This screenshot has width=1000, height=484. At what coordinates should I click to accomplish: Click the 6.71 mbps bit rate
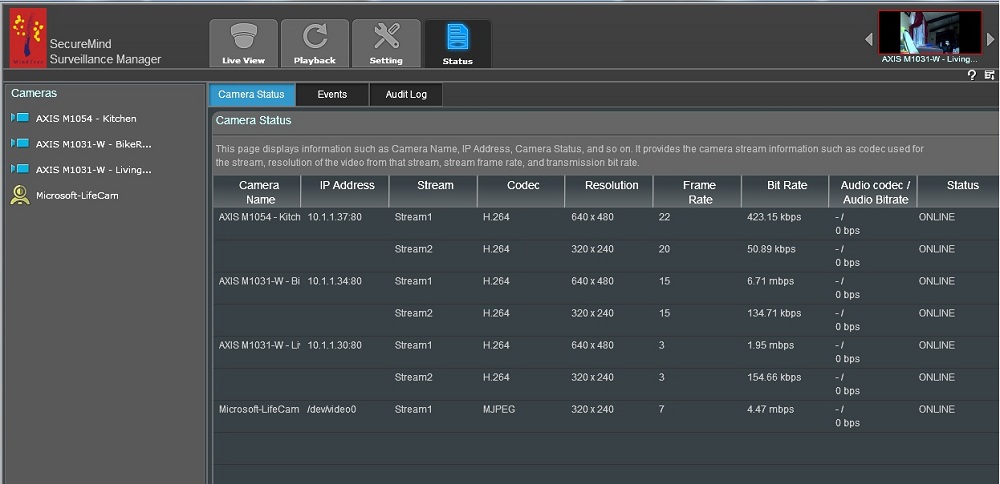pyautogui.click(x=770, y=281)
